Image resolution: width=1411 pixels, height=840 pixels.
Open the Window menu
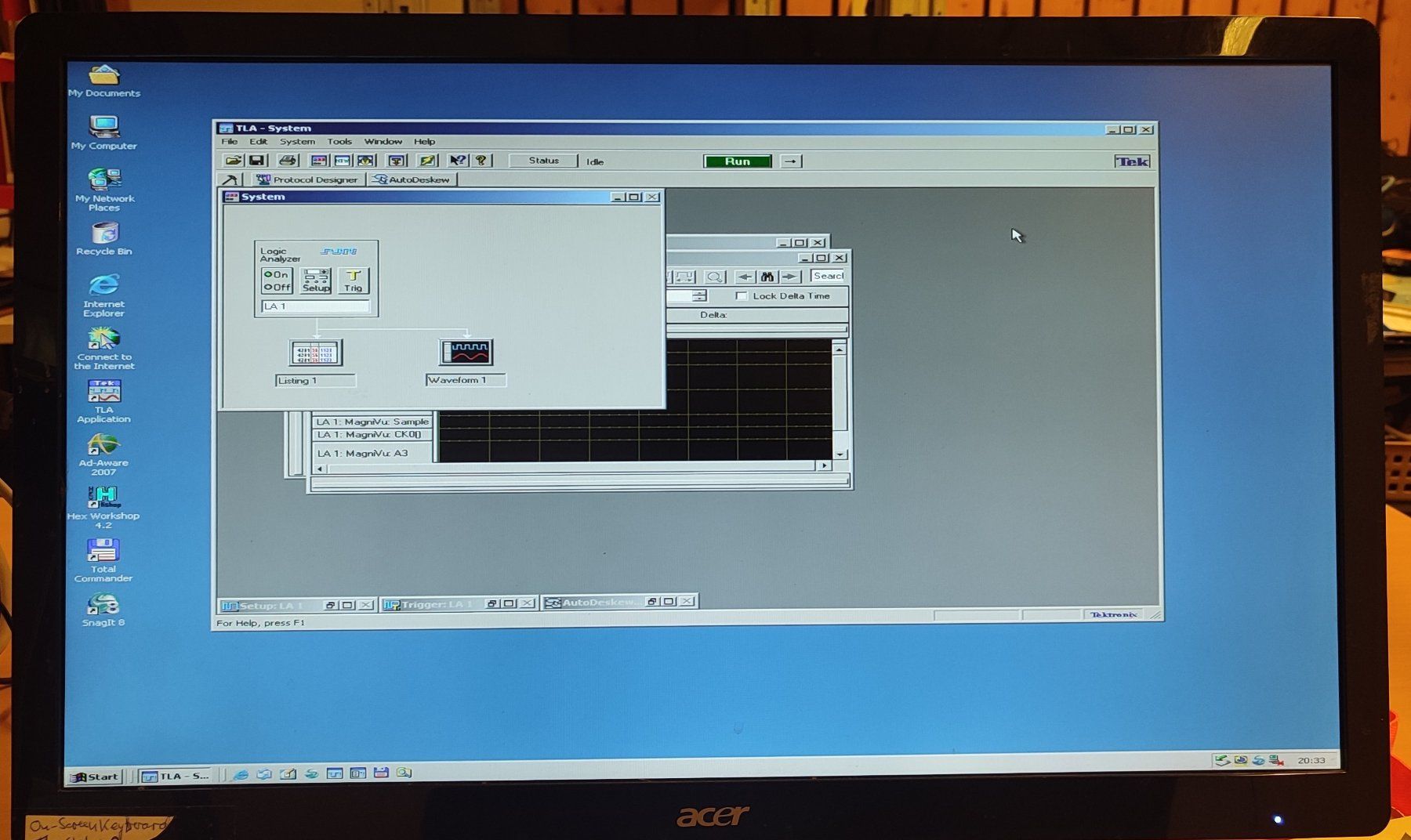point(383,142)
